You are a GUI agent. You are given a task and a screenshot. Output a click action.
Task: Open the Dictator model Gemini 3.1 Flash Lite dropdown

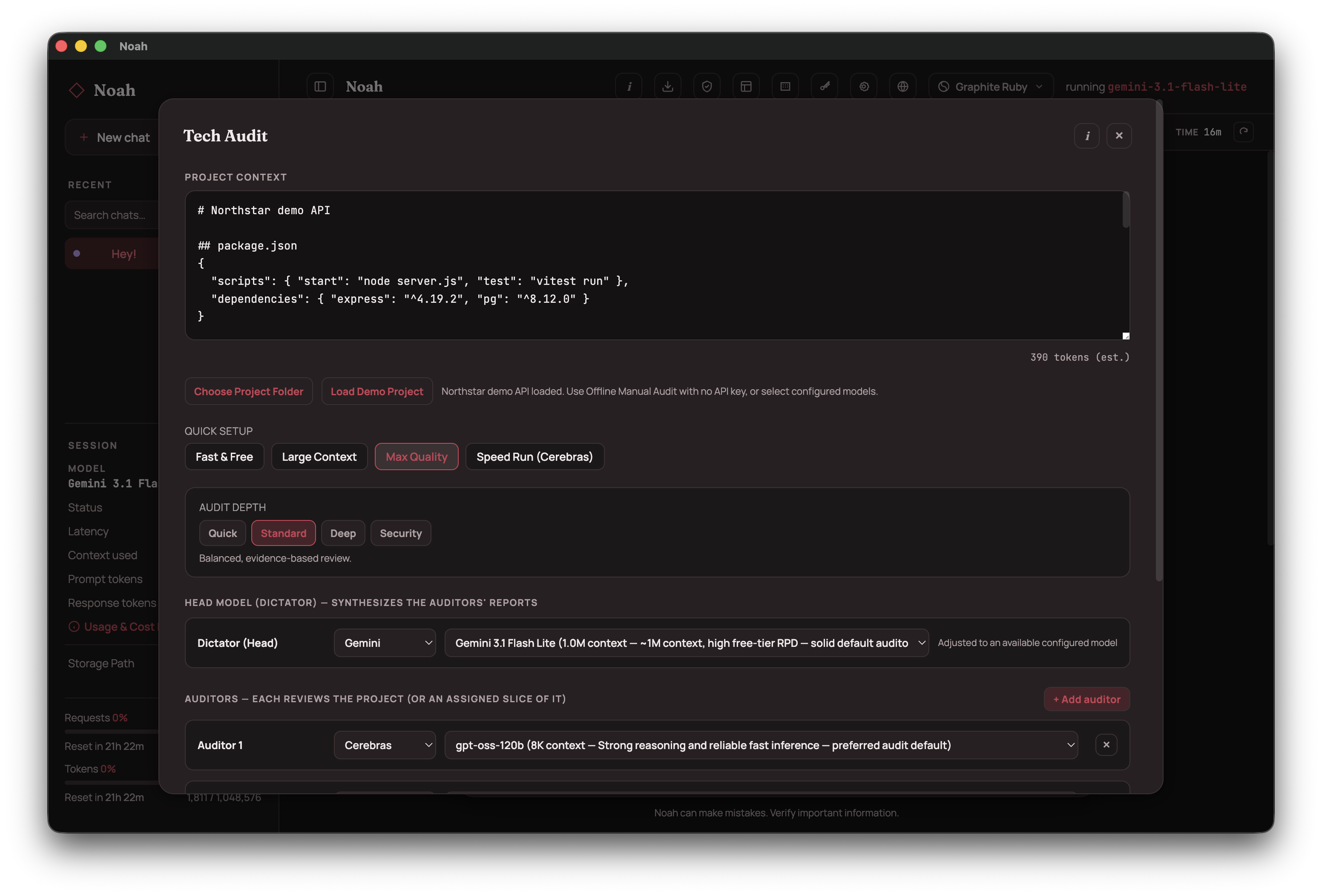[687, 643]
